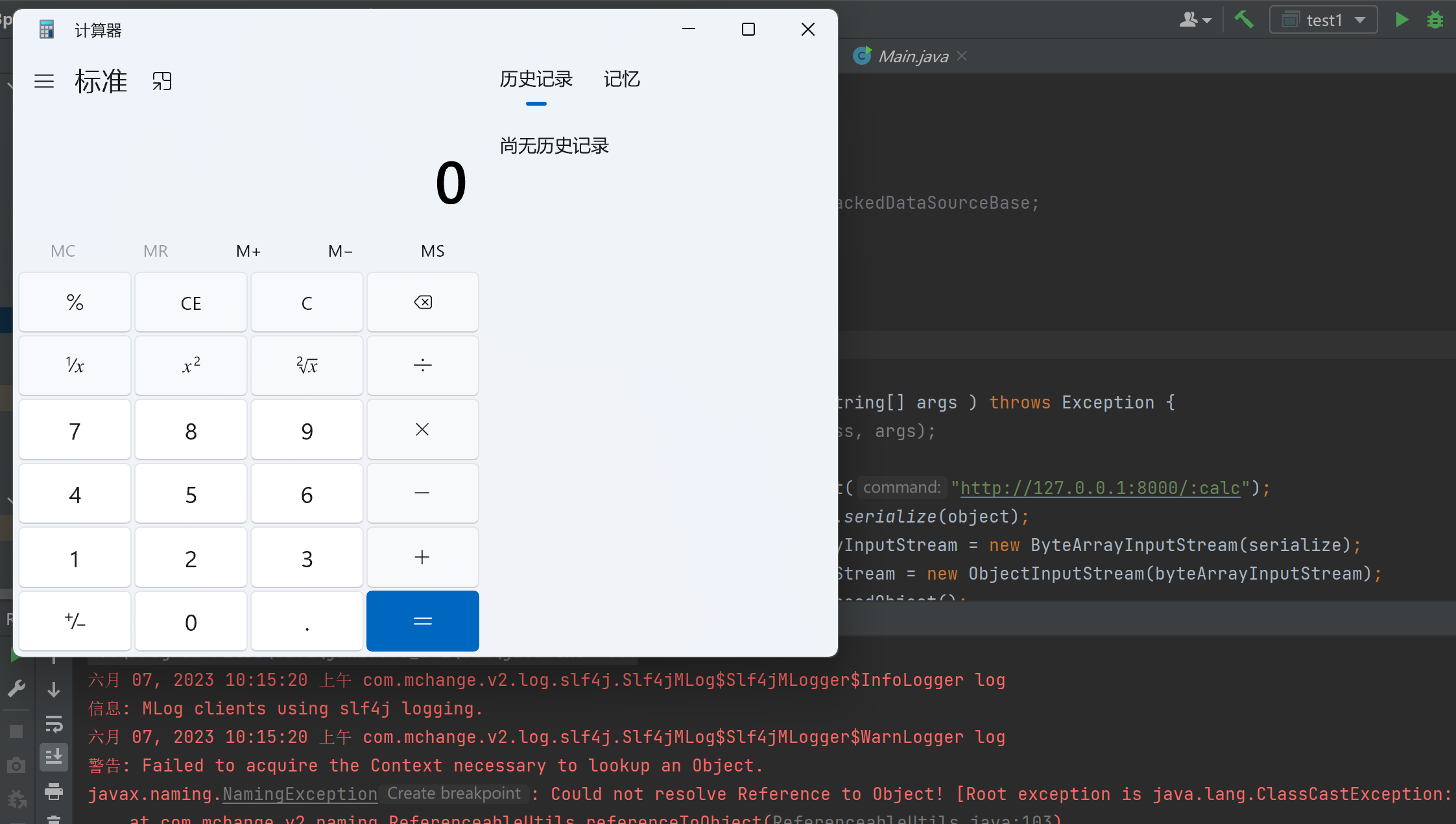The width and height of the screenshot is (1456, 824).
Task: Build project with the hammer icon
Action: point(1244,20)
